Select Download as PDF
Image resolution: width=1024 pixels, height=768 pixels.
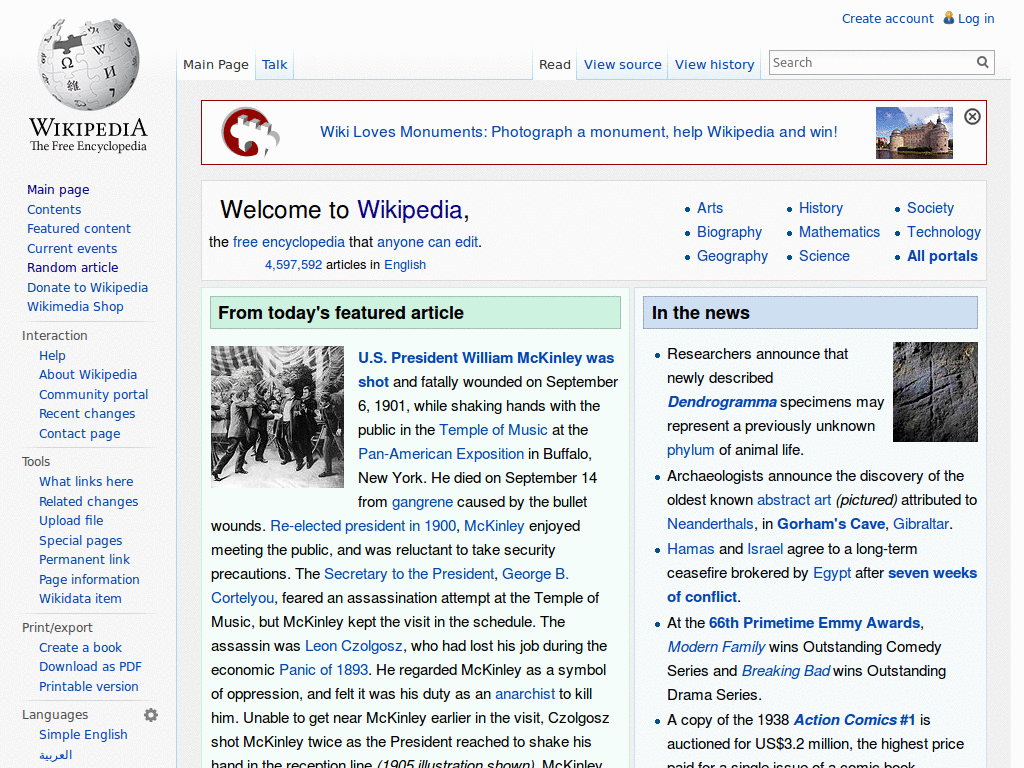coord(90,666)
